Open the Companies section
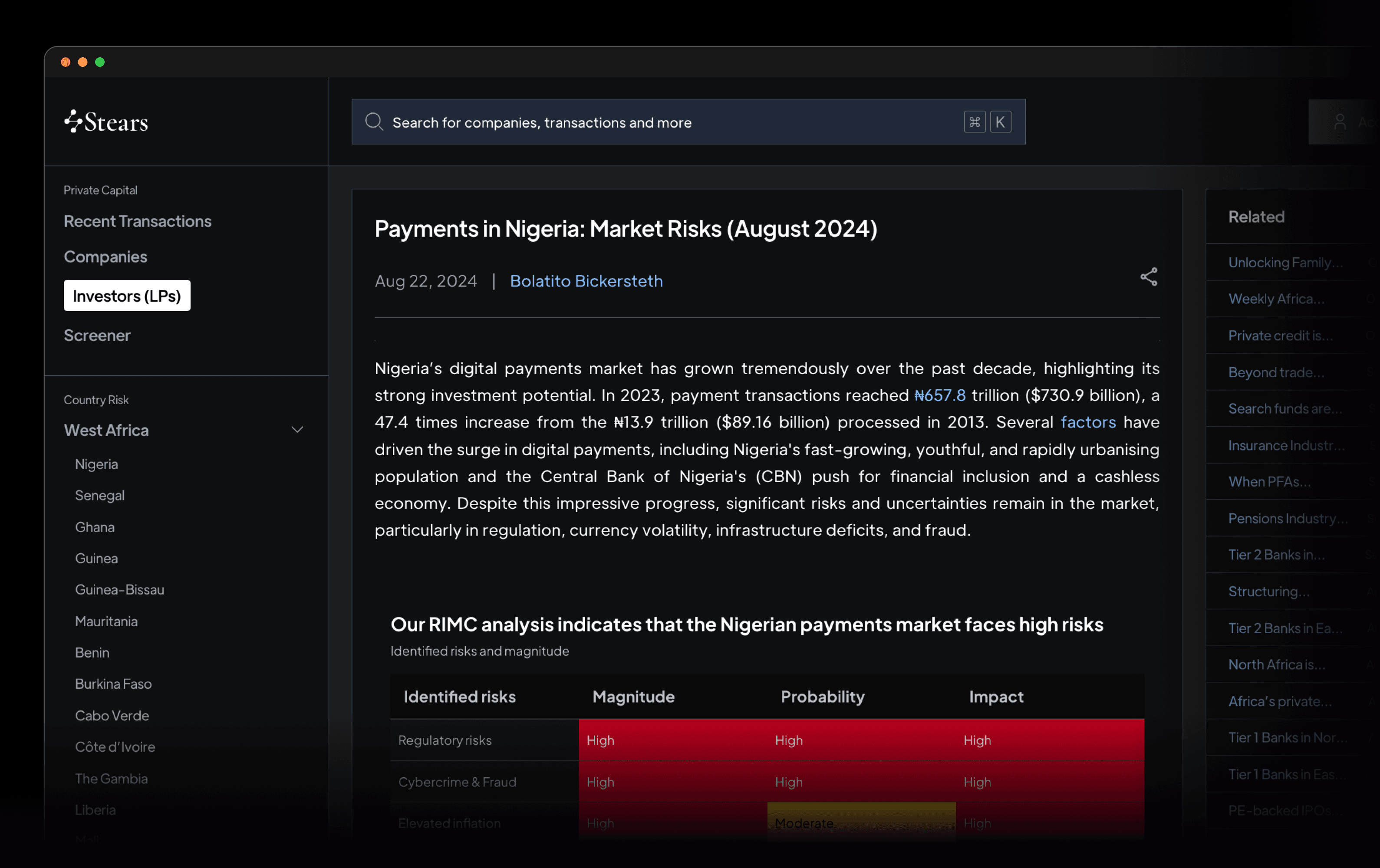Screen dimensions: 1380x868 click(105, 256)
